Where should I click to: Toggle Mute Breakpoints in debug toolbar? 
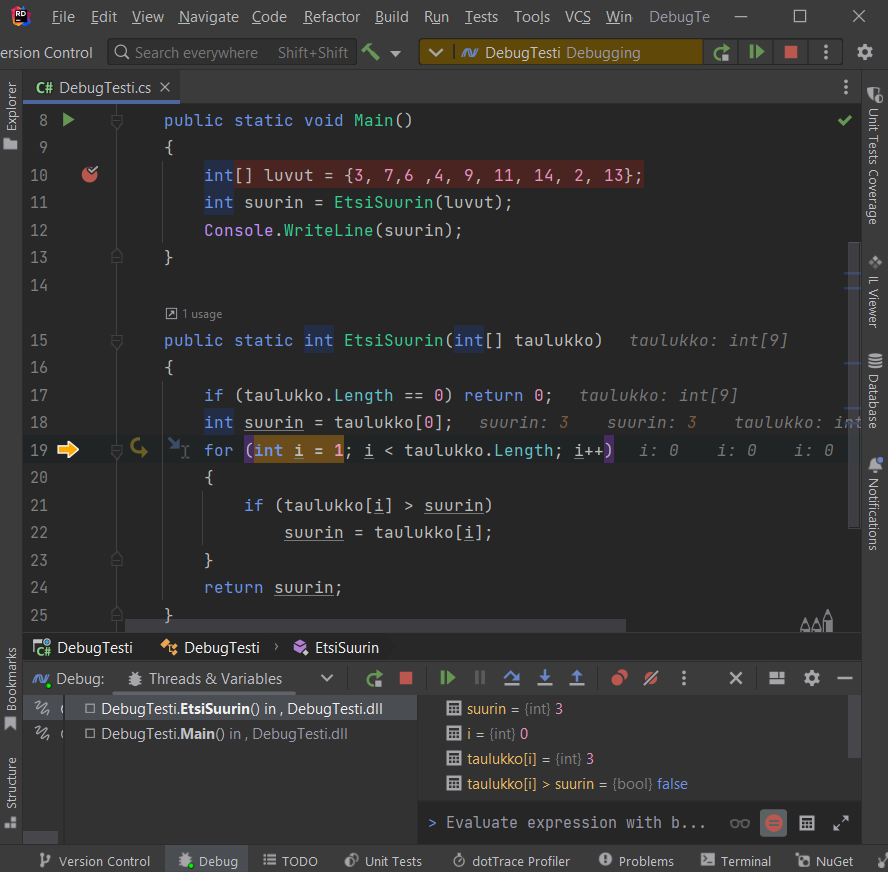coord(651,678)
